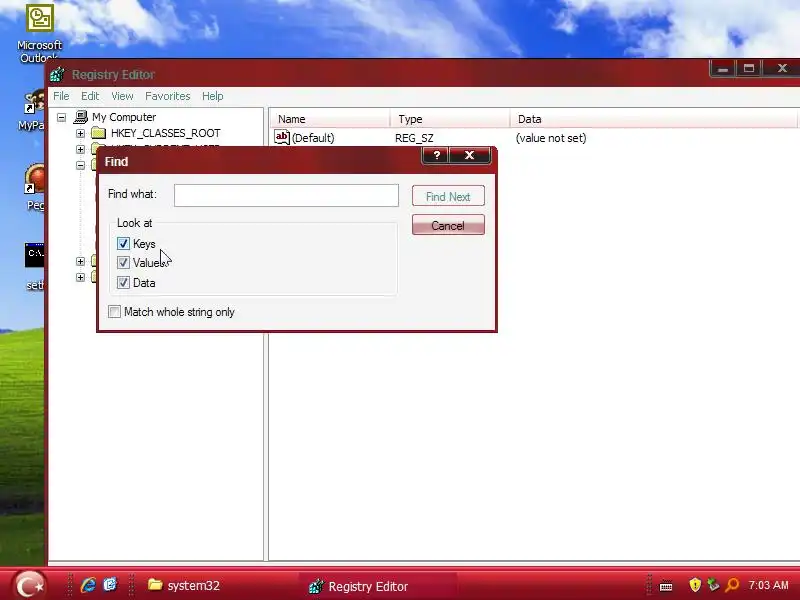The image size is (800, 600).
Task: Click the keyboard icon in the system tray
Action: (666, 586)
